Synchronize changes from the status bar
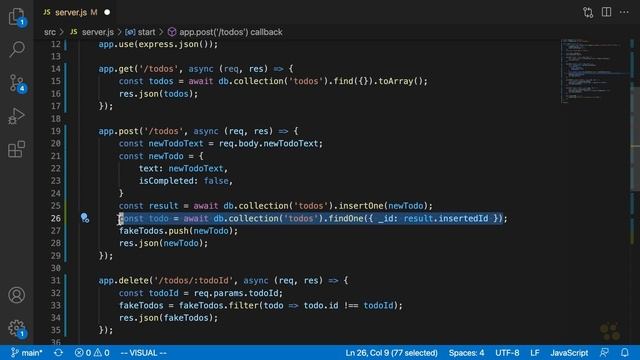The height and width of the screenshot is (360, 640). tap(58, 353)
